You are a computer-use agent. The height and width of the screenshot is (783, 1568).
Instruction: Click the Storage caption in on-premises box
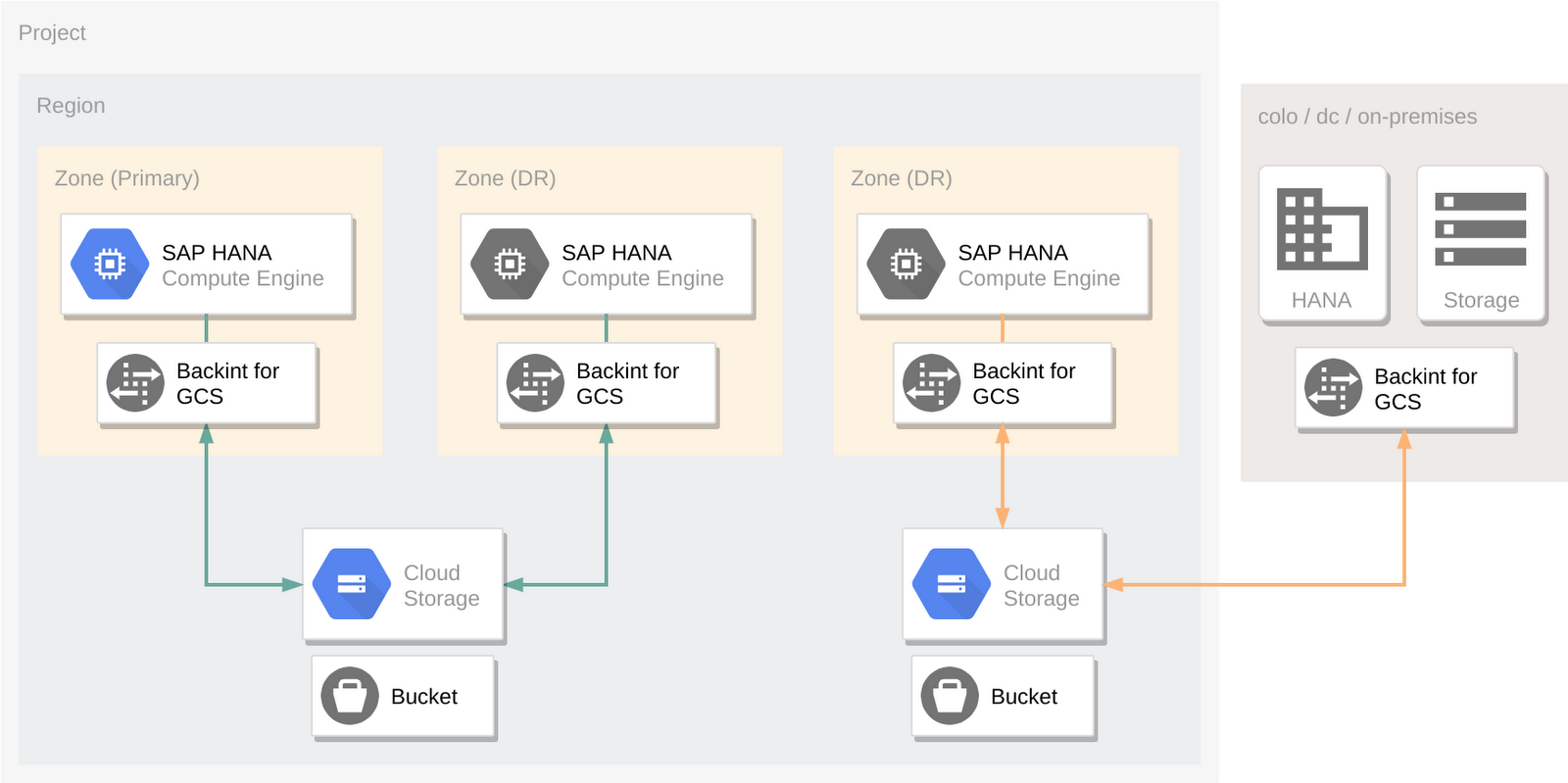[1482, 300]
